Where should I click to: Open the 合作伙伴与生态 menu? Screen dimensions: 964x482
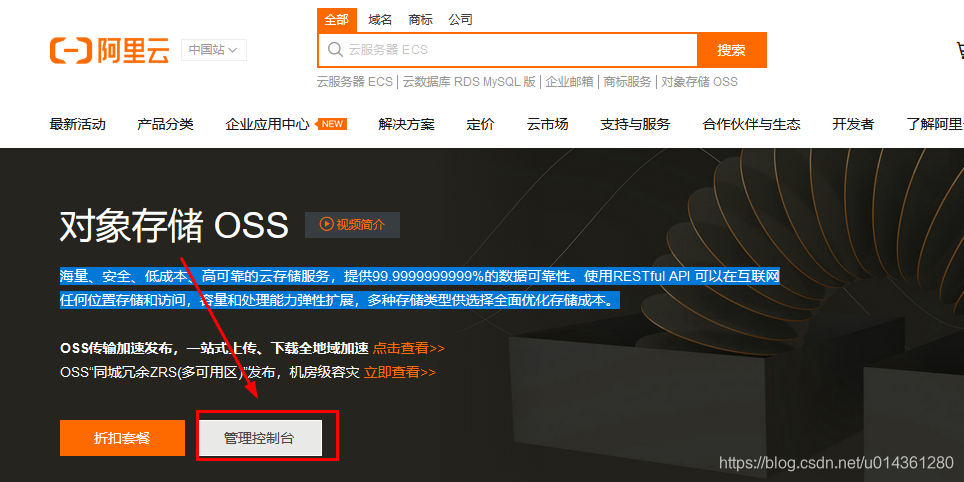(x=751, y=124)
